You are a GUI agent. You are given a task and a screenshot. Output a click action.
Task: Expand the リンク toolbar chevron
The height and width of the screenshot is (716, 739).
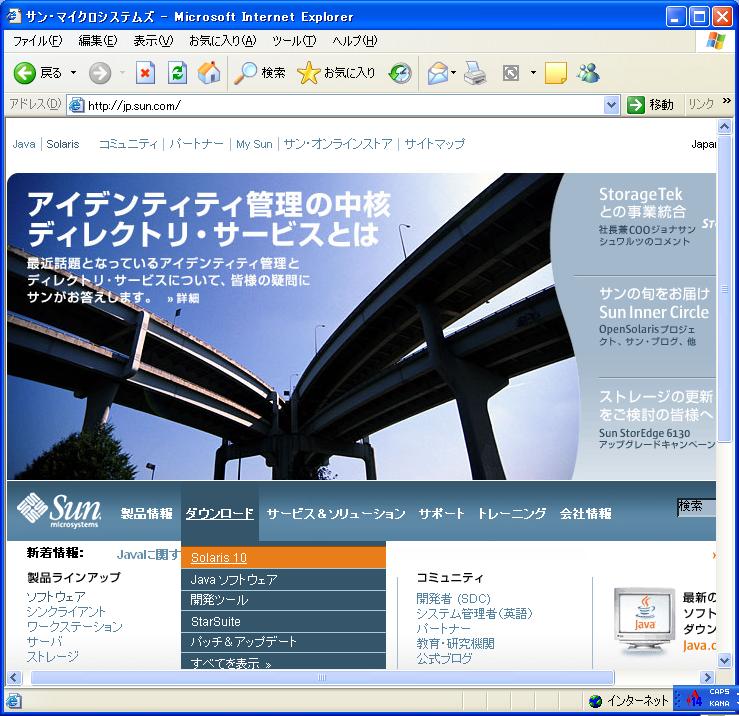coord(727,100)
